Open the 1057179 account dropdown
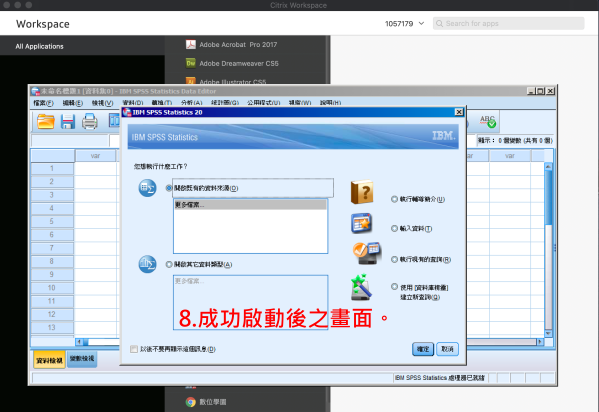Screen dimensions: 599x412 click(x=405, y=24)
